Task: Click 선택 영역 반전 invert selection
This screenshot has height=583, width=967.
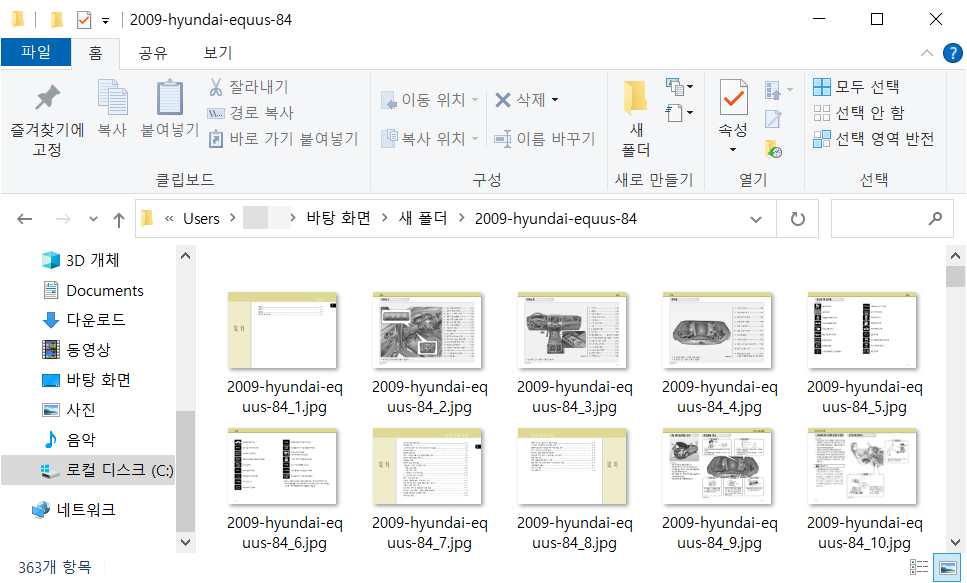Action: point(873,139)
